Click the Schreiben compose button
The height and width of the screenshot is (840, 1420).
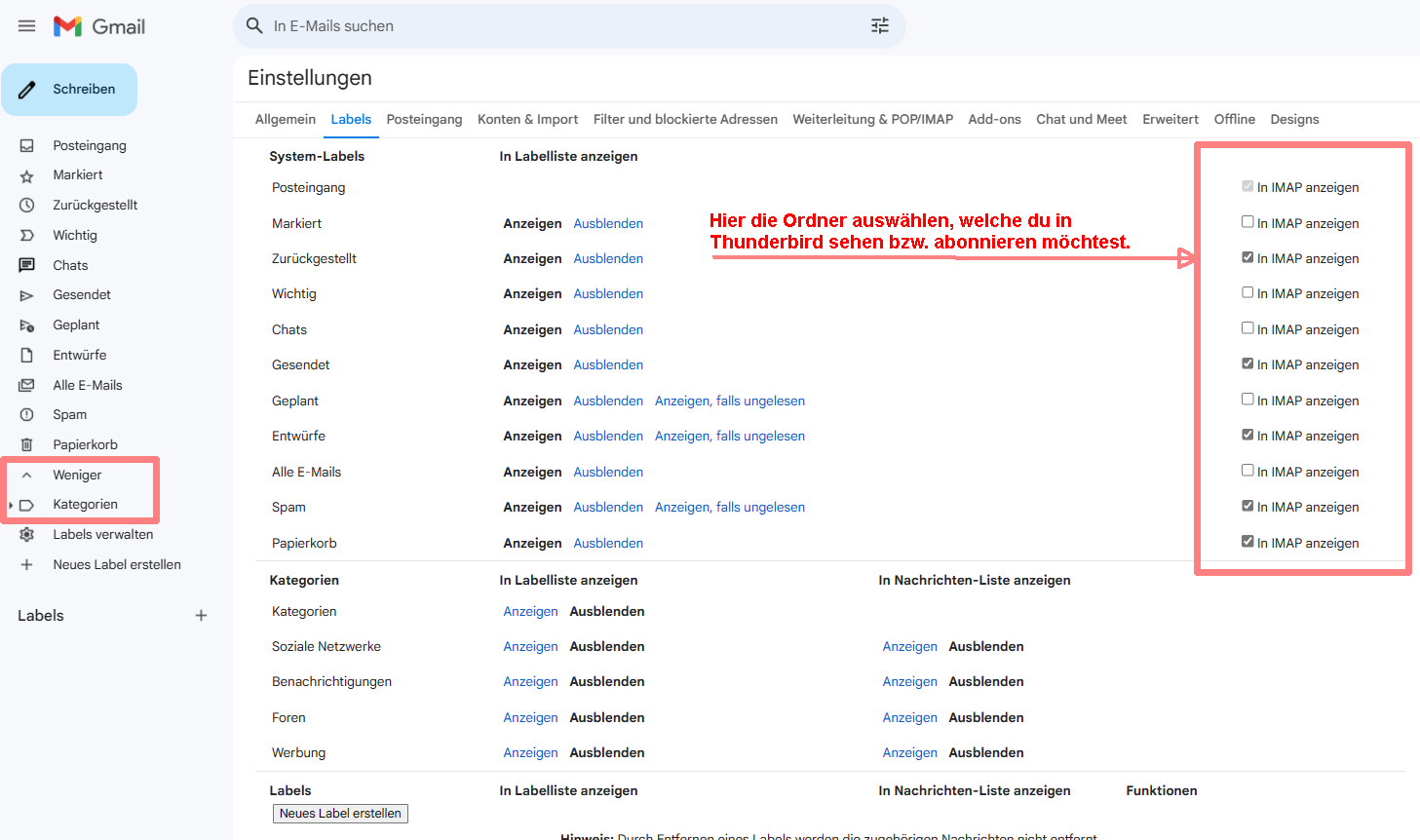tap(69, 90)
